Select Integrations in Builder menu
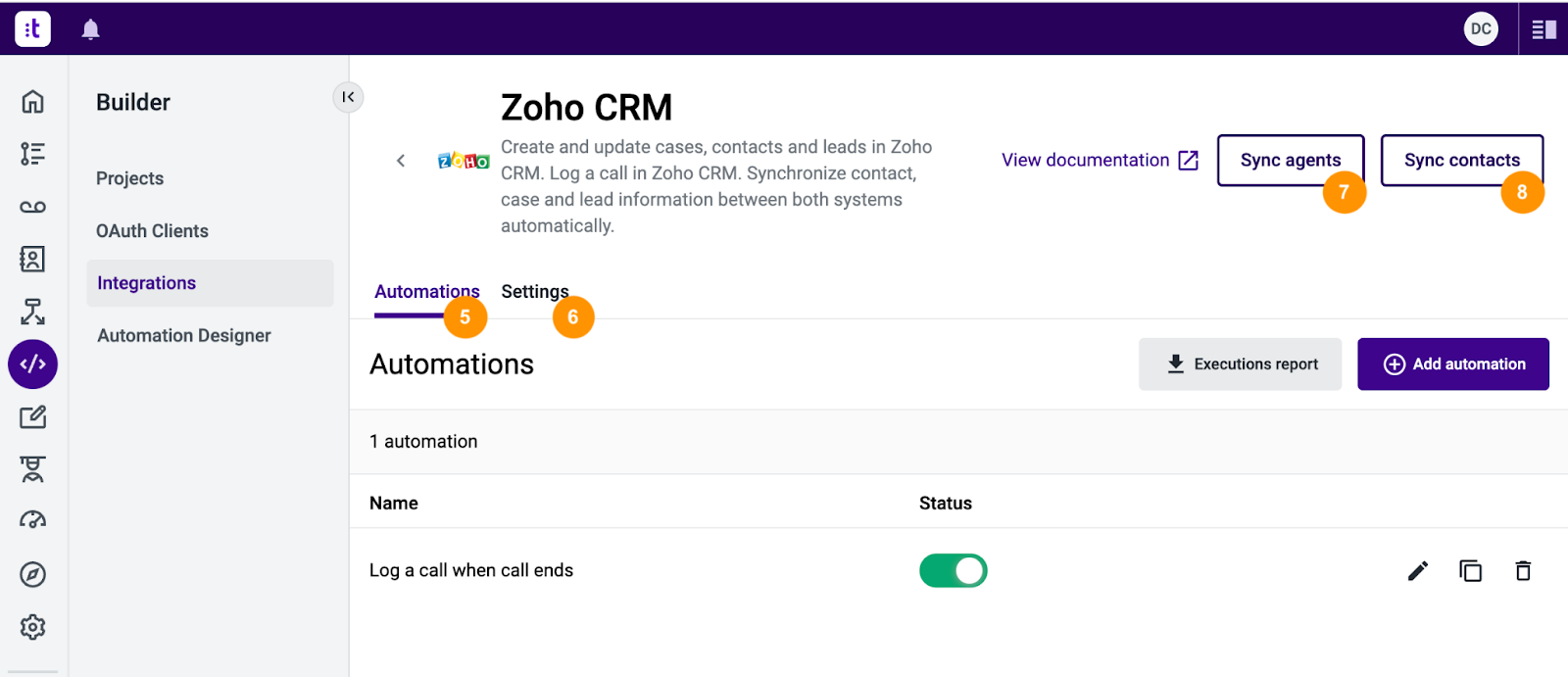The image size is (1568, 677). (x=210, y=283)
